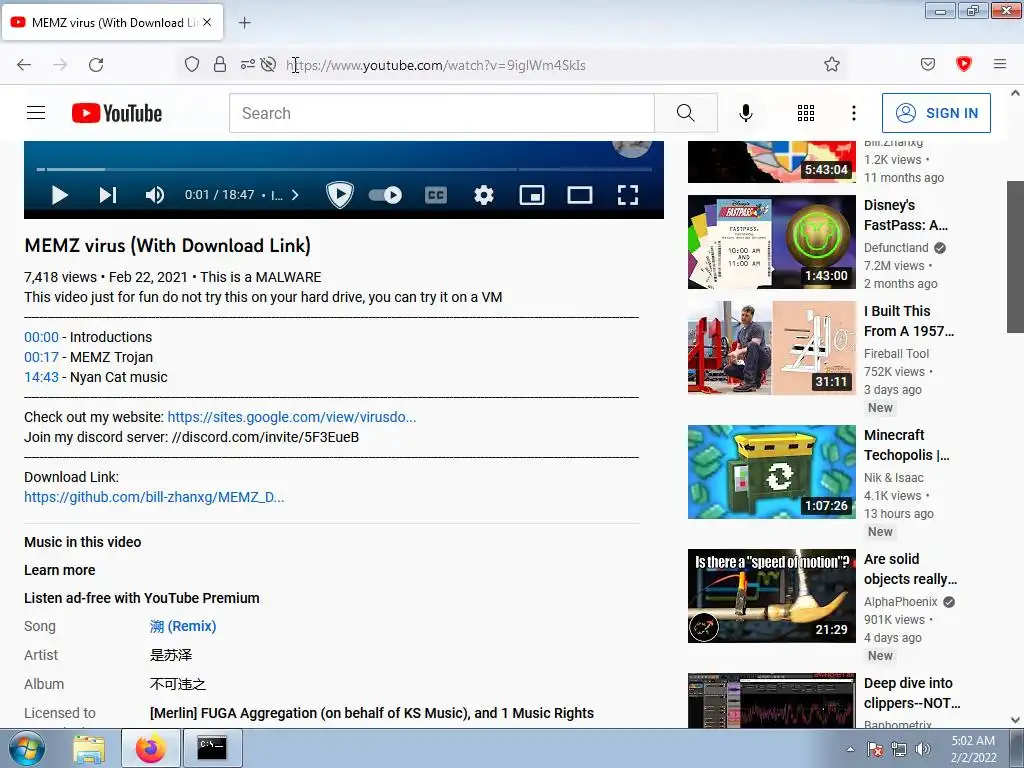Enter full screen mode

click(628, 195)
